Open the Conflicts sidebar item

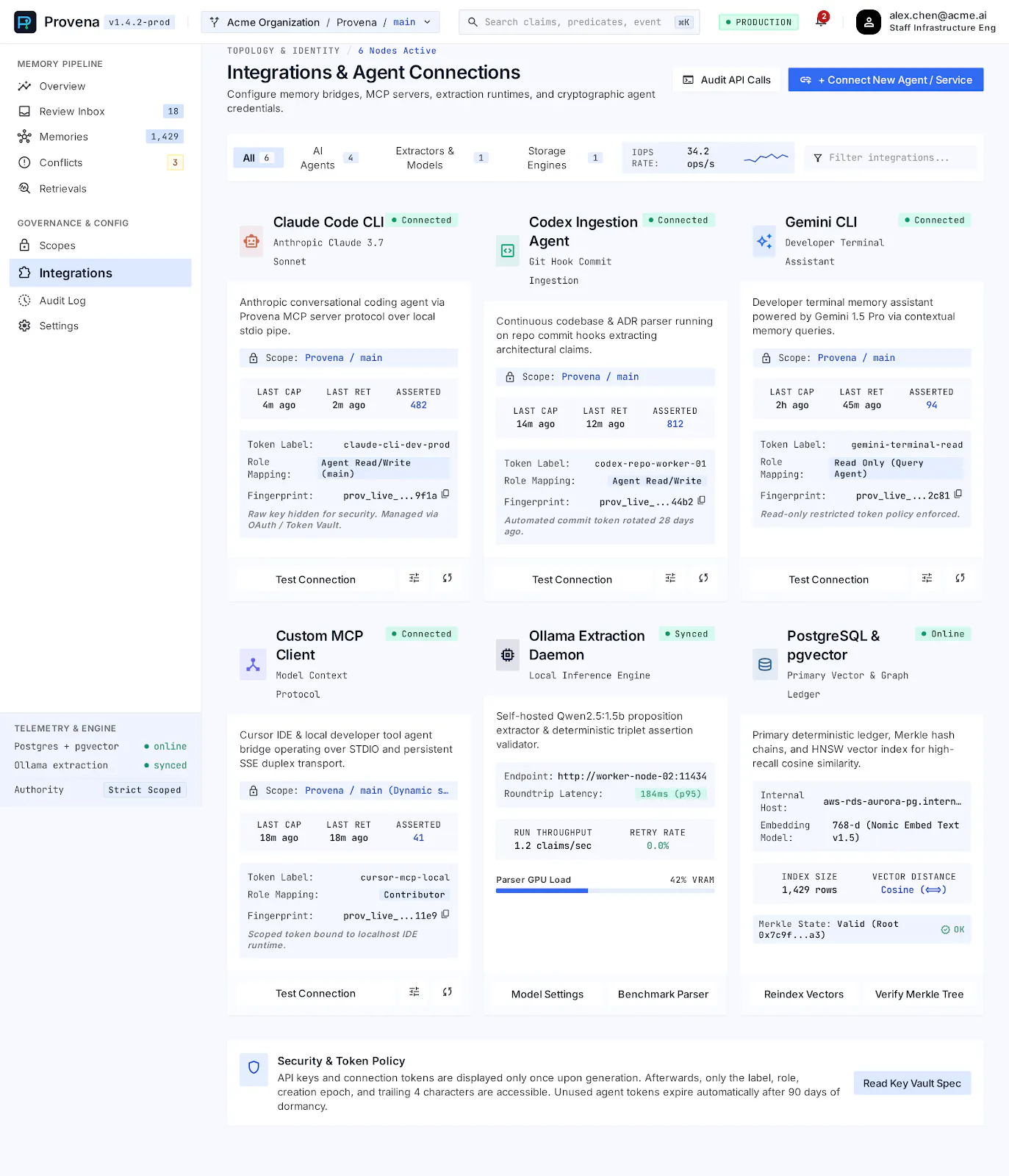[101, 162]
